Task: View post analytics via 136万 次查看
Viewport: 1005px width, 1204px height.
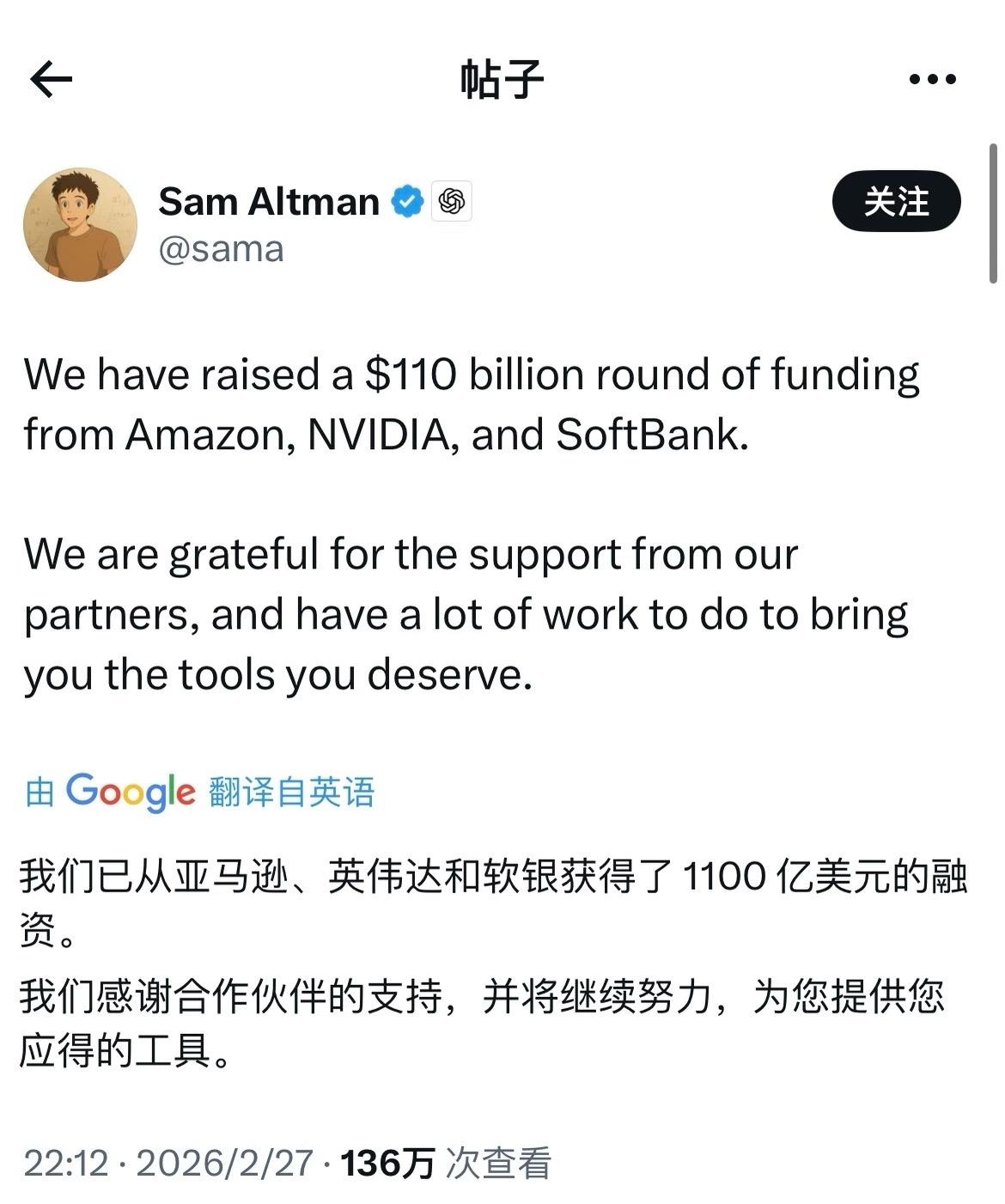Action: pyautogui.click(x=380, y=1165)
